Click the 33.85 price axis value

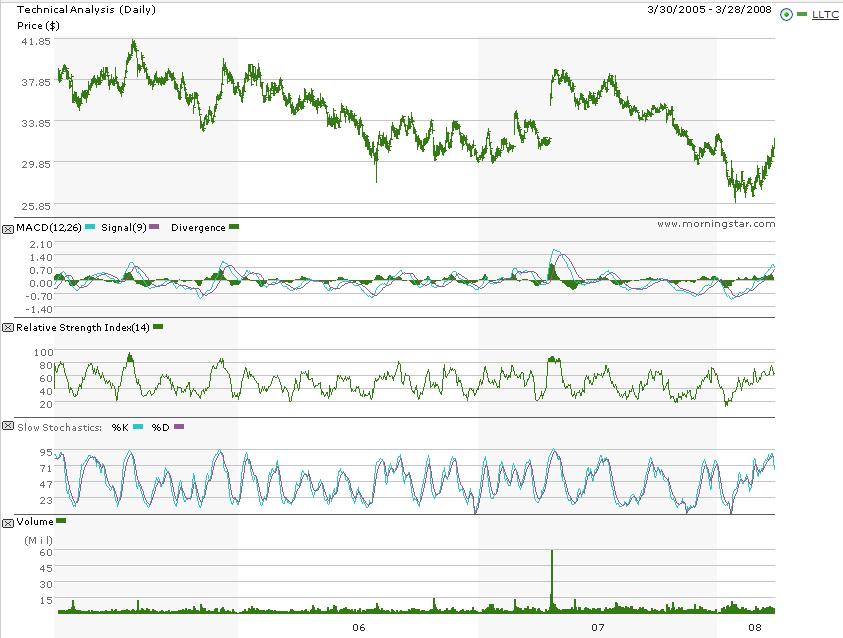(x=36, y=123)
